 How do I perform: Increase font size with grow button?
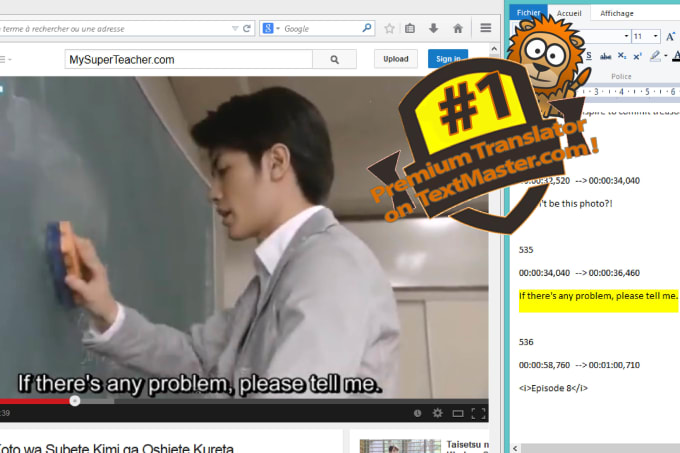670,36
